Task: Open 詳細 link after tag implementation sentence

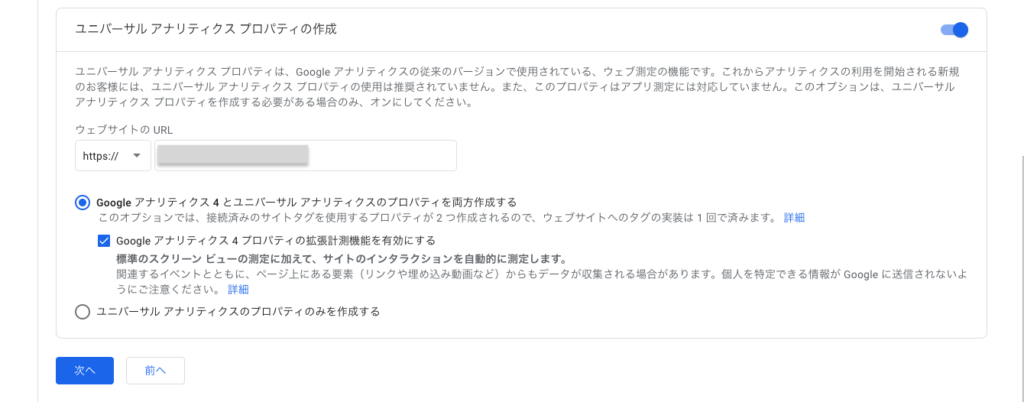Action: [794, 218]
